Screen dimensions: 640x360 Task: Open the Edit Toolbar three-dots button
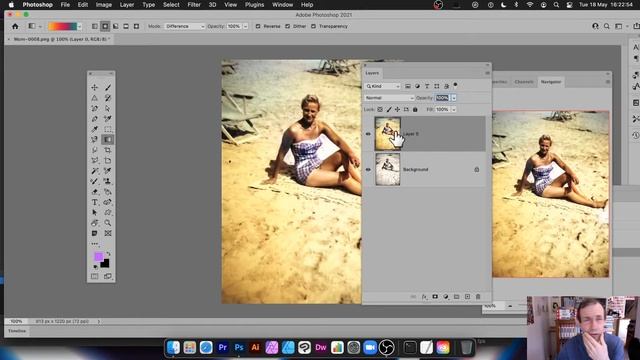[x=95, y=244]
